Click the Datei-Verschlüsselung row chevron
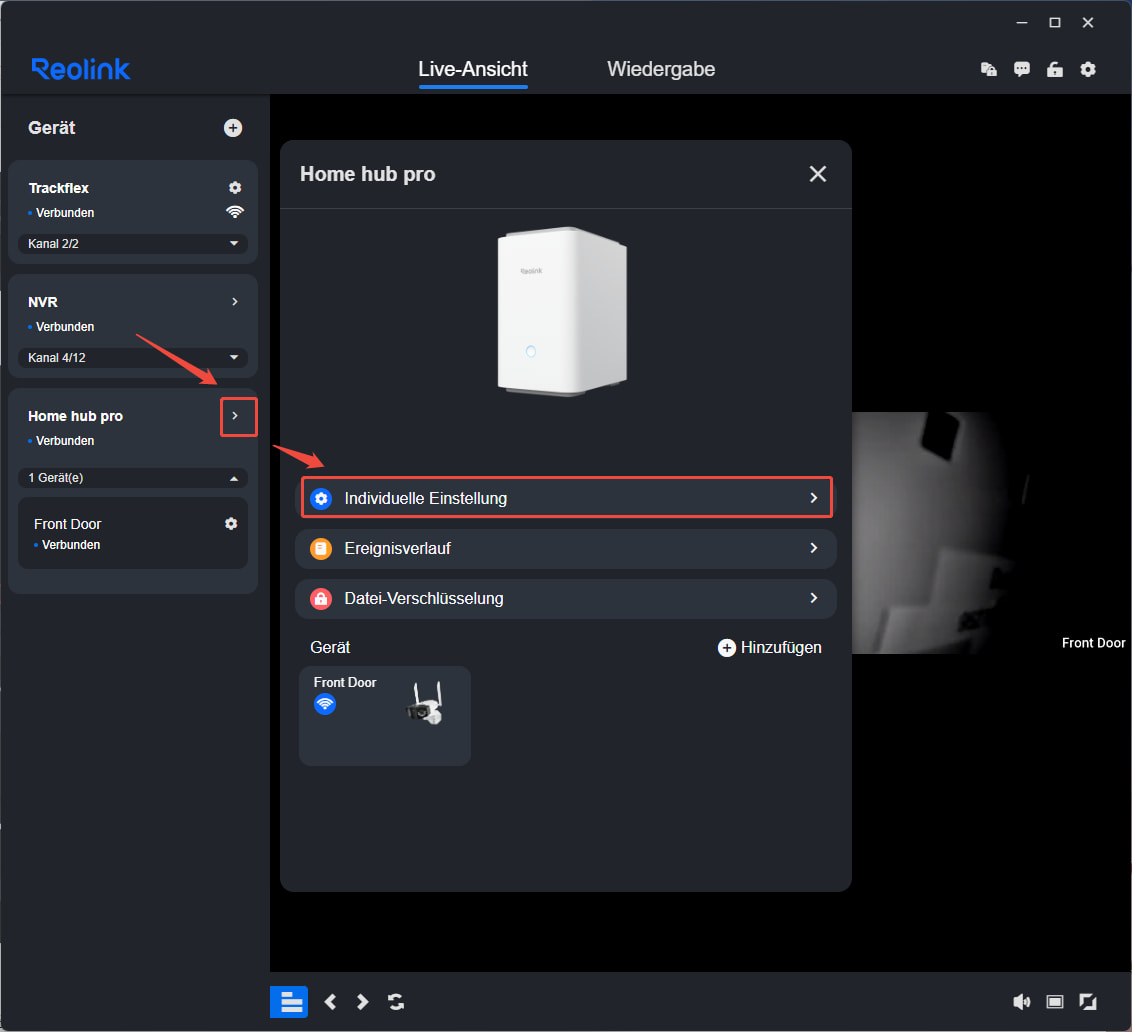 pyautogui.click(x=814, y=598)
